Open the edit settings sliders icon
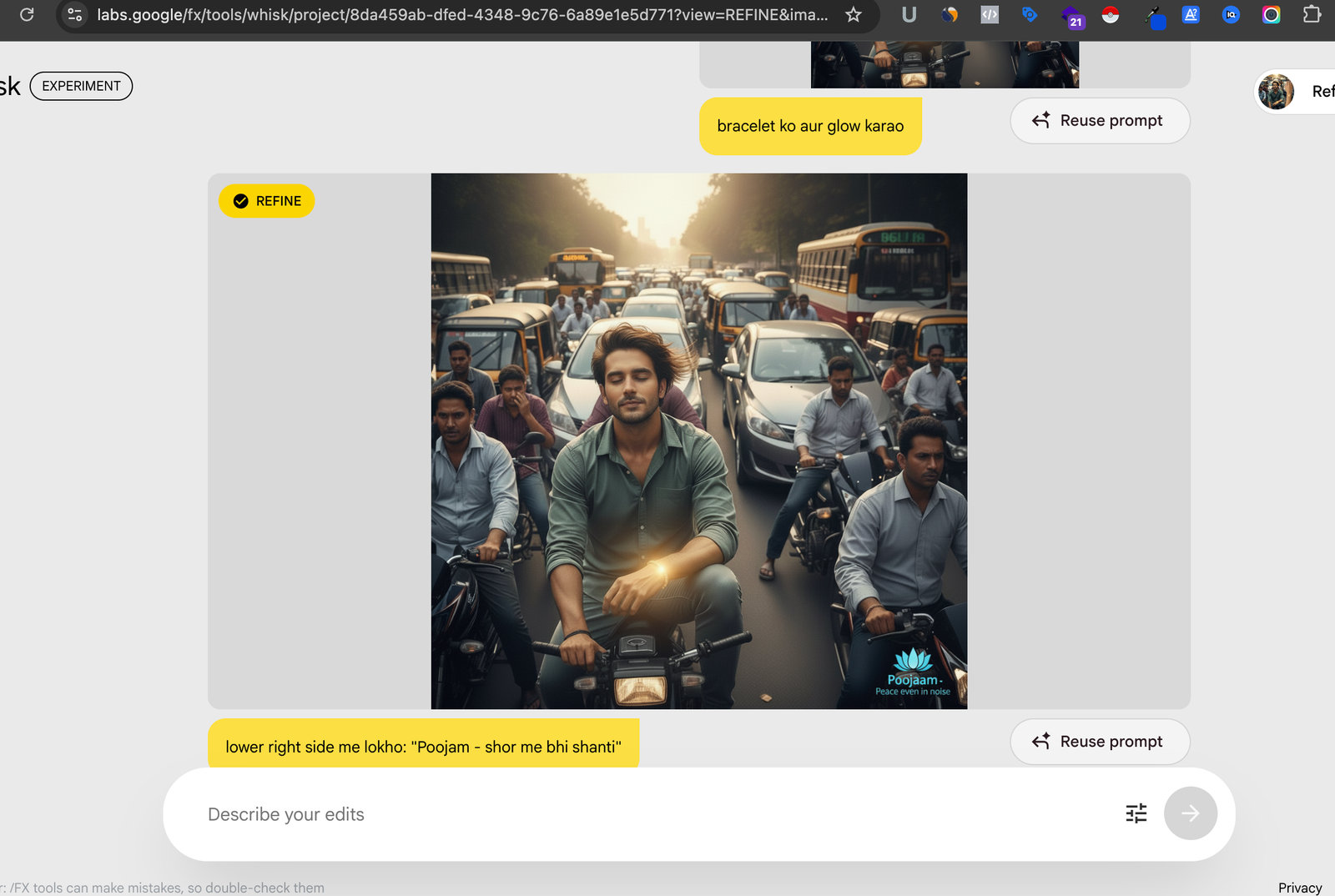Screen dimensions: 1335x896 coord(1136,813)
